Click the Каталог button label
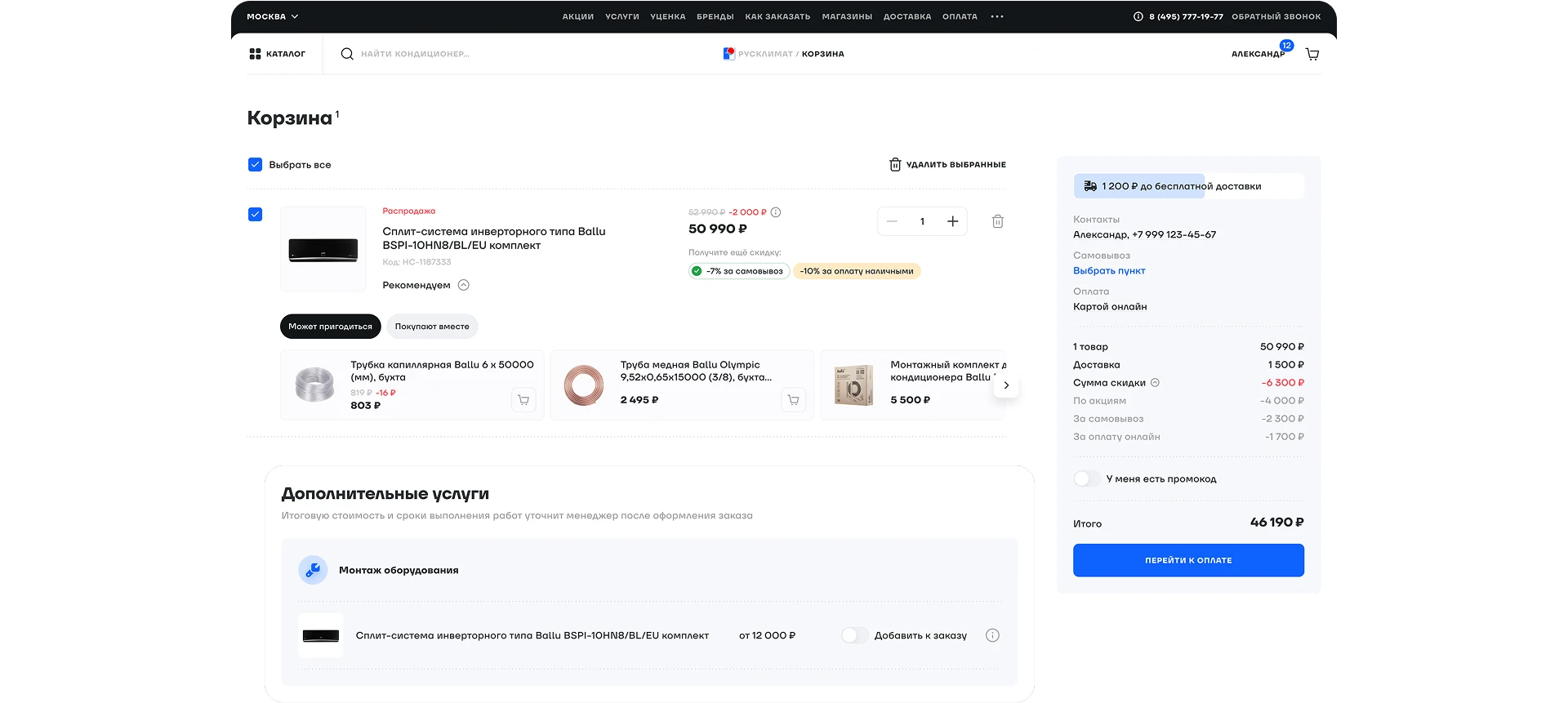1568x703 pixels. click(x=286, y=54)
